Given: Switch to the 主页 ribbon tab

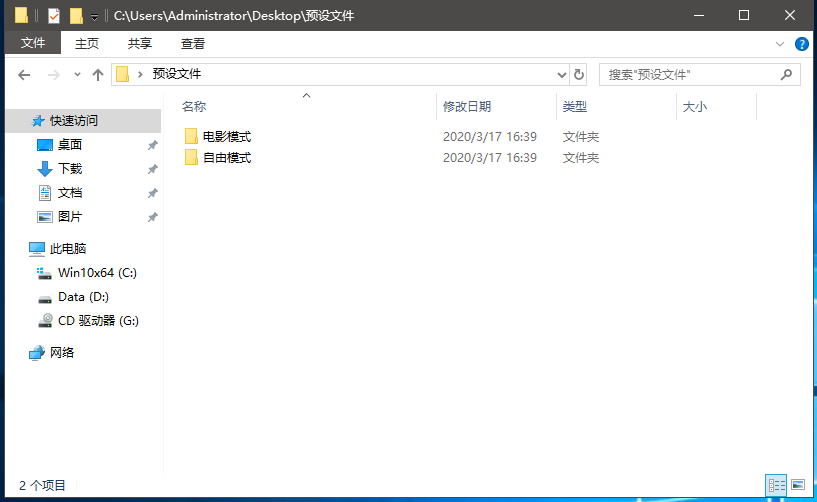Looking at the screenshot, I should [87, 44].
